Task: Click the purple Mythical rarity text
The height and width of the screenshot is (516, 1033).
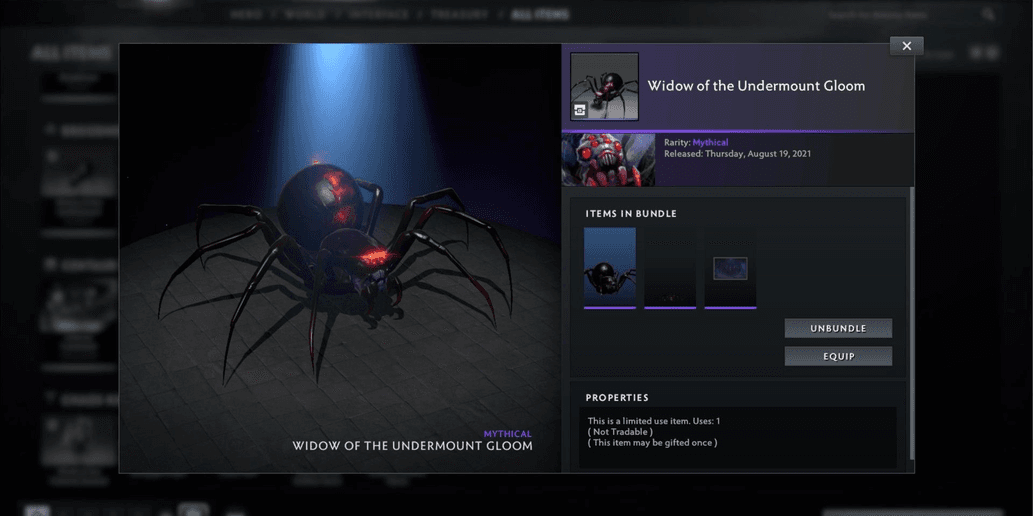Action: point(710,143)
